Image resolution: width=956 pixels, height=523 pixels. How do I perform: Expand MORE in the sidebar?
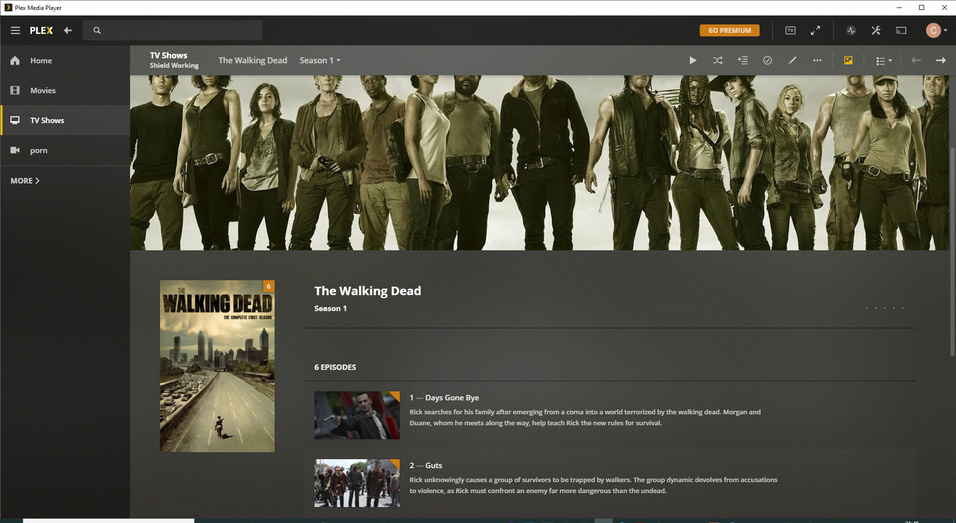(x=25, y=180)
